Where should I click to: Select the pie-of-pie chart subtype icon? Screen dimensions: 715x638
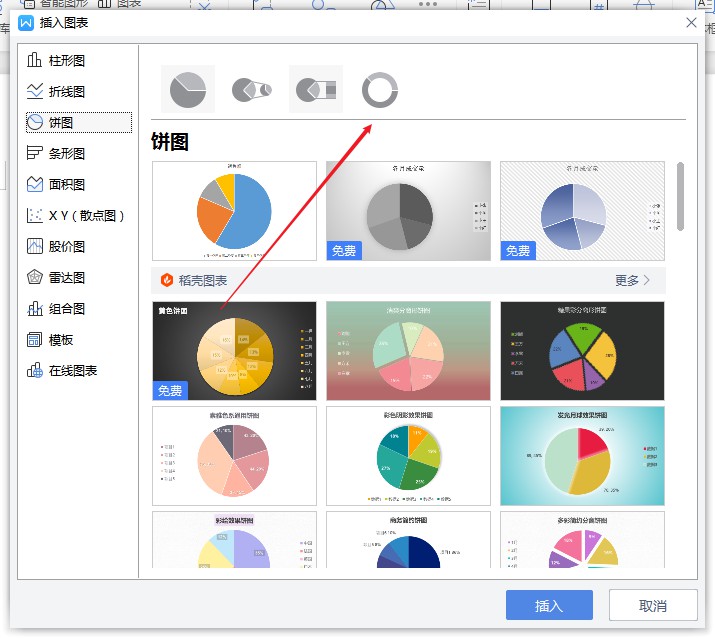[252, 90]
